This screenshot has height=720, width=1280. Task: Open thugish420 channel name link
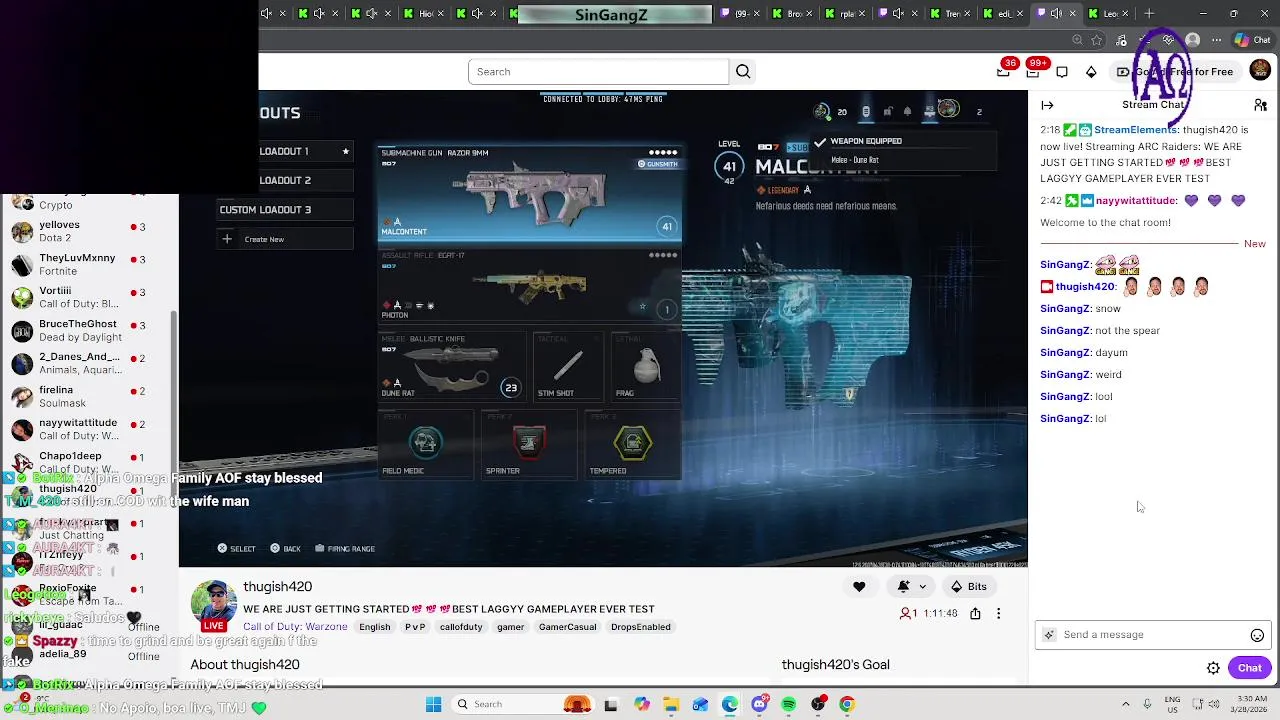click(277, 587)
